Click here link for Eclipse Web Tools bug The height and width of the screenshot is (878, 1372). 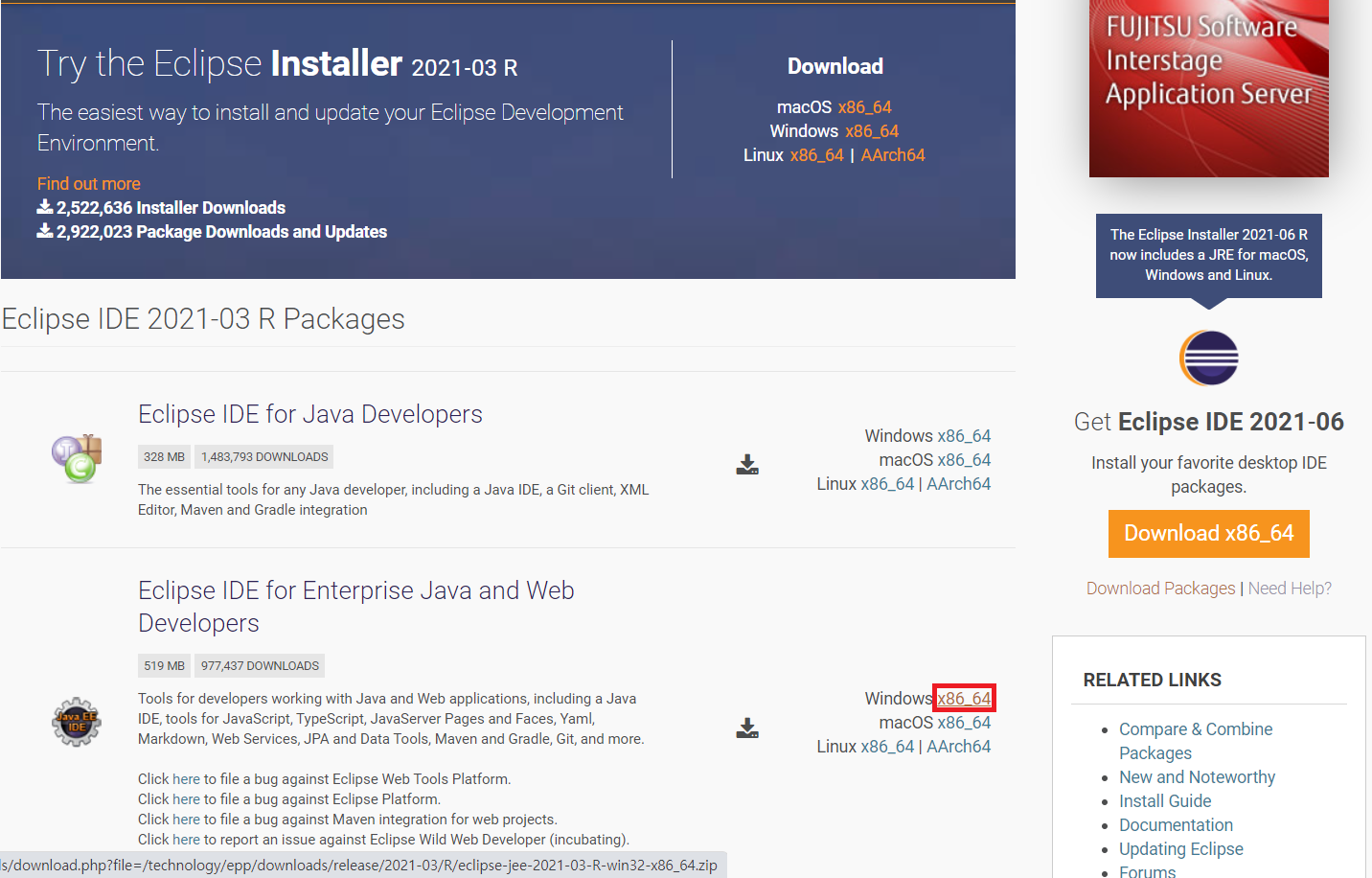click(187, 779)
